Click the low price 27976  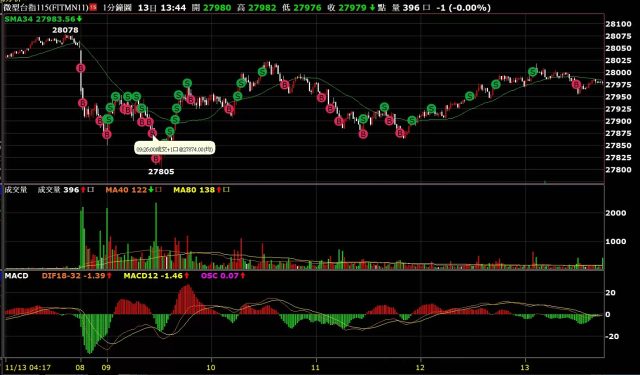click(307, 7)
